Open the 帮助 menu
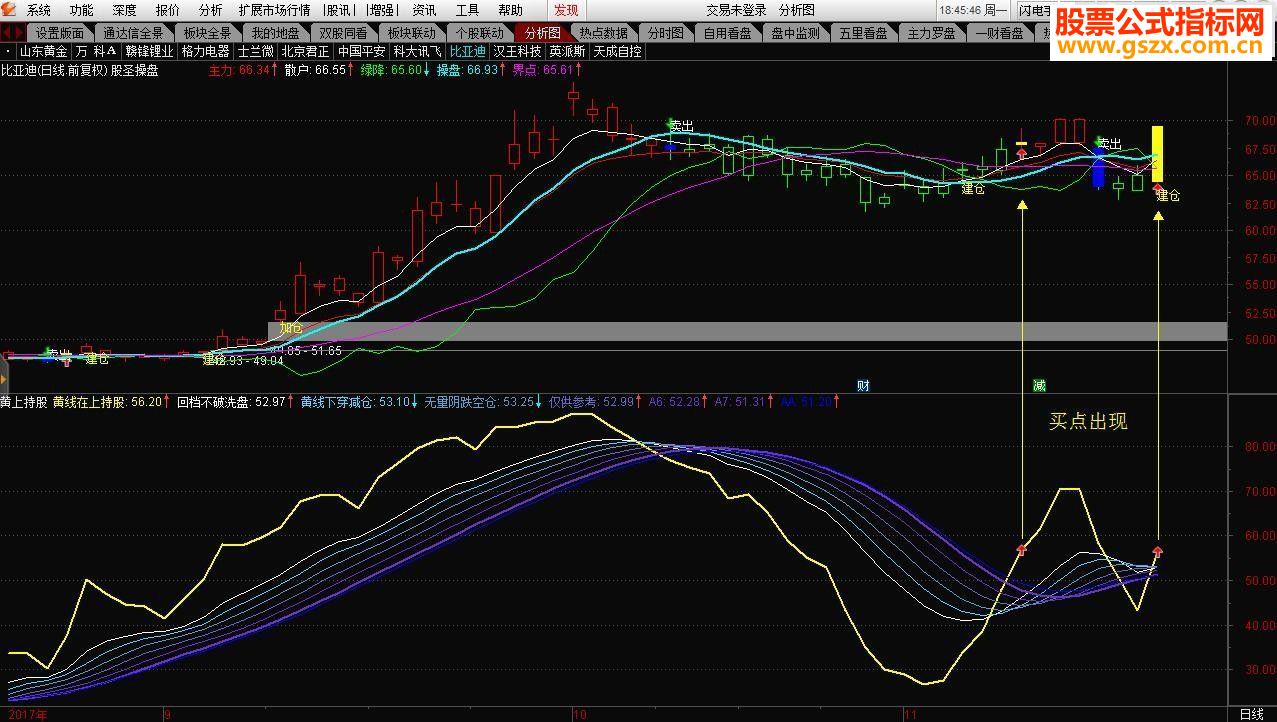The height and width of the screenshot is (722, 1277). (510, 10)
